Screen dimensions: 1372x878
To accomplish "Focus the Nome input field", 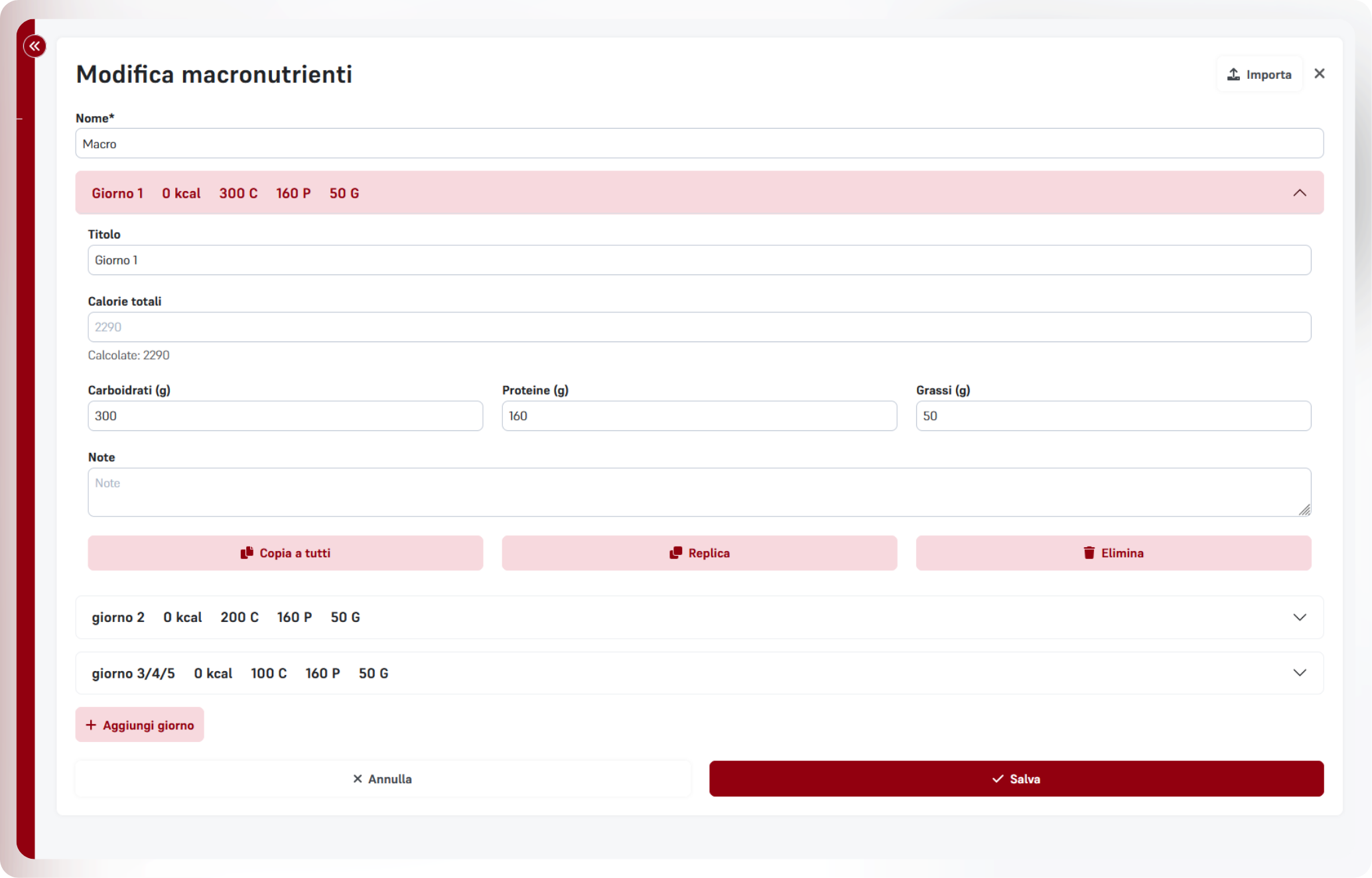I will click(x=699, y=144).
